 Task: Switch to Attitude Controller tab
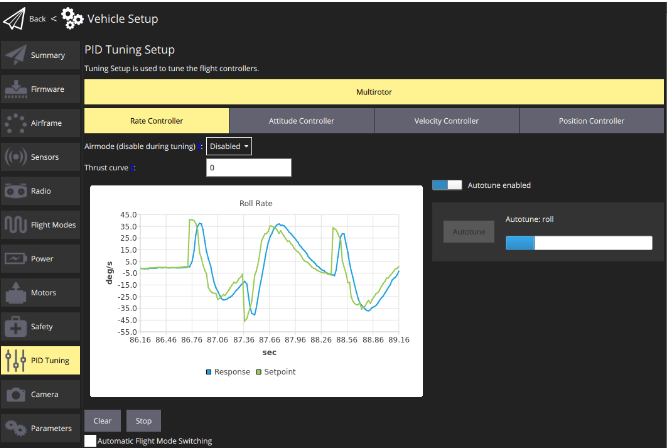pyautogui.click(x=301, y=121)
